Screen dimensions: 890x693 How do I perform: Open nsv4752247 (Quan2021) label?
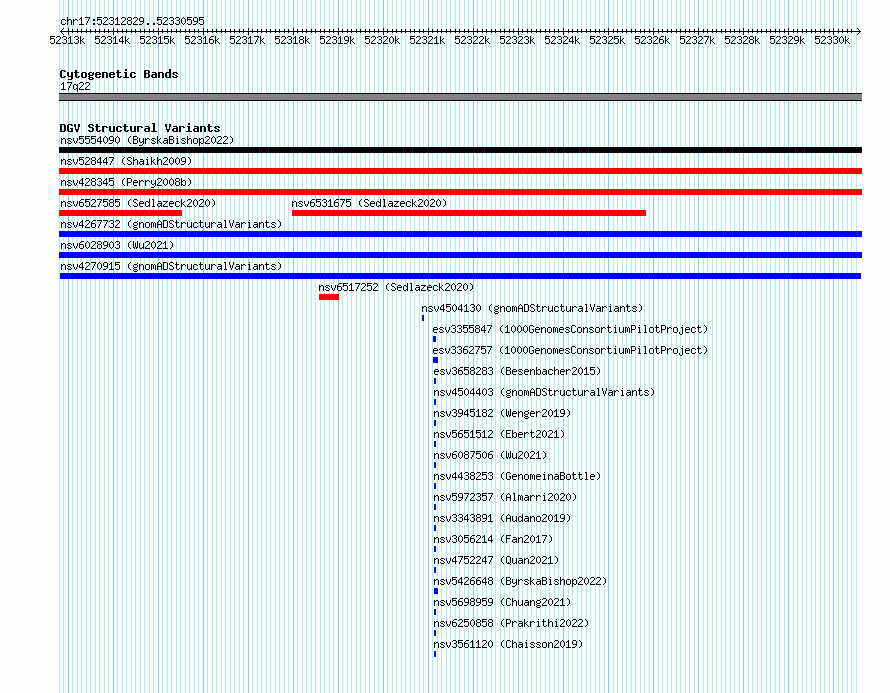pyautogui.click(x=496, y=560)
